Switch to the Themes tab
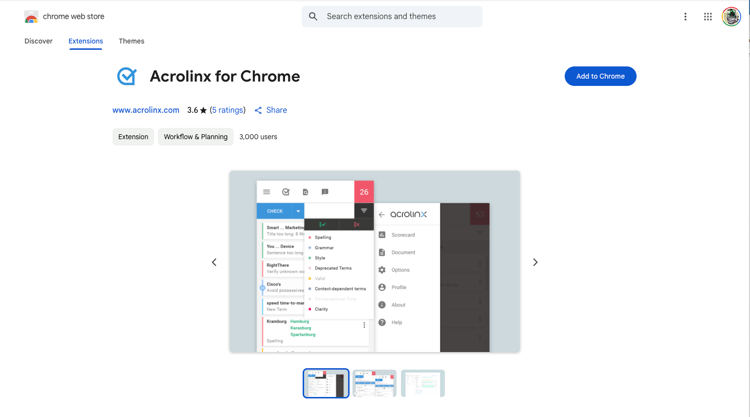The image size is (750, 417). 132,41
